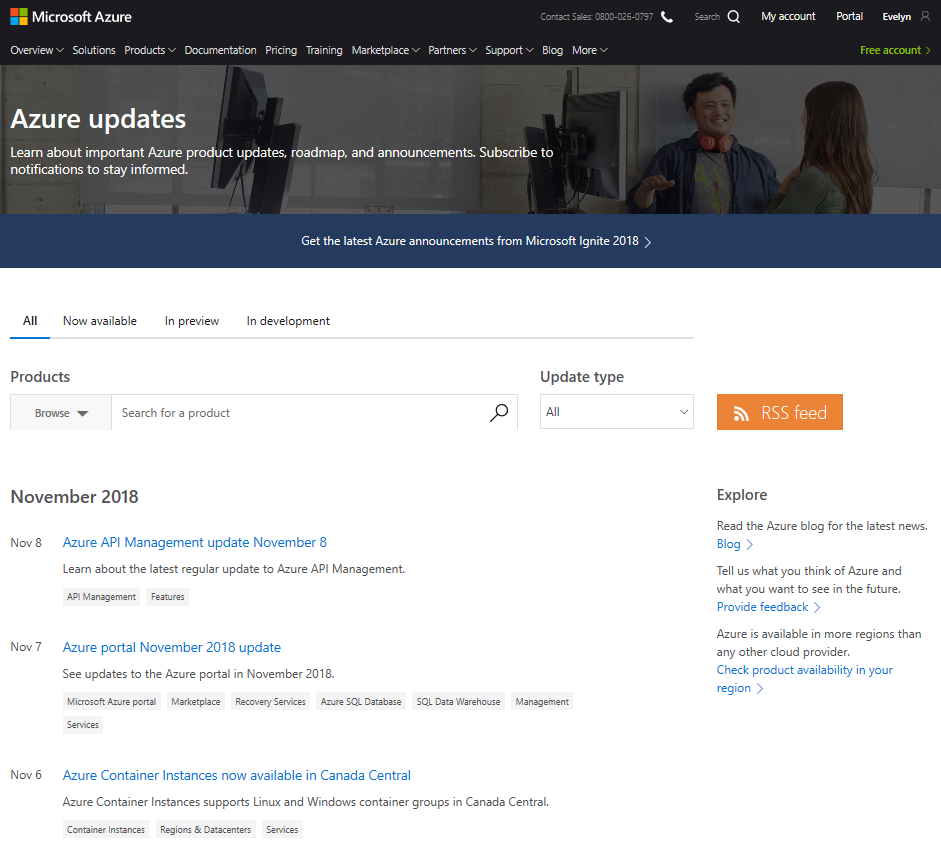941x850 pixels.
Task: Switch to the Now available tab
Action: pos(99,320)
